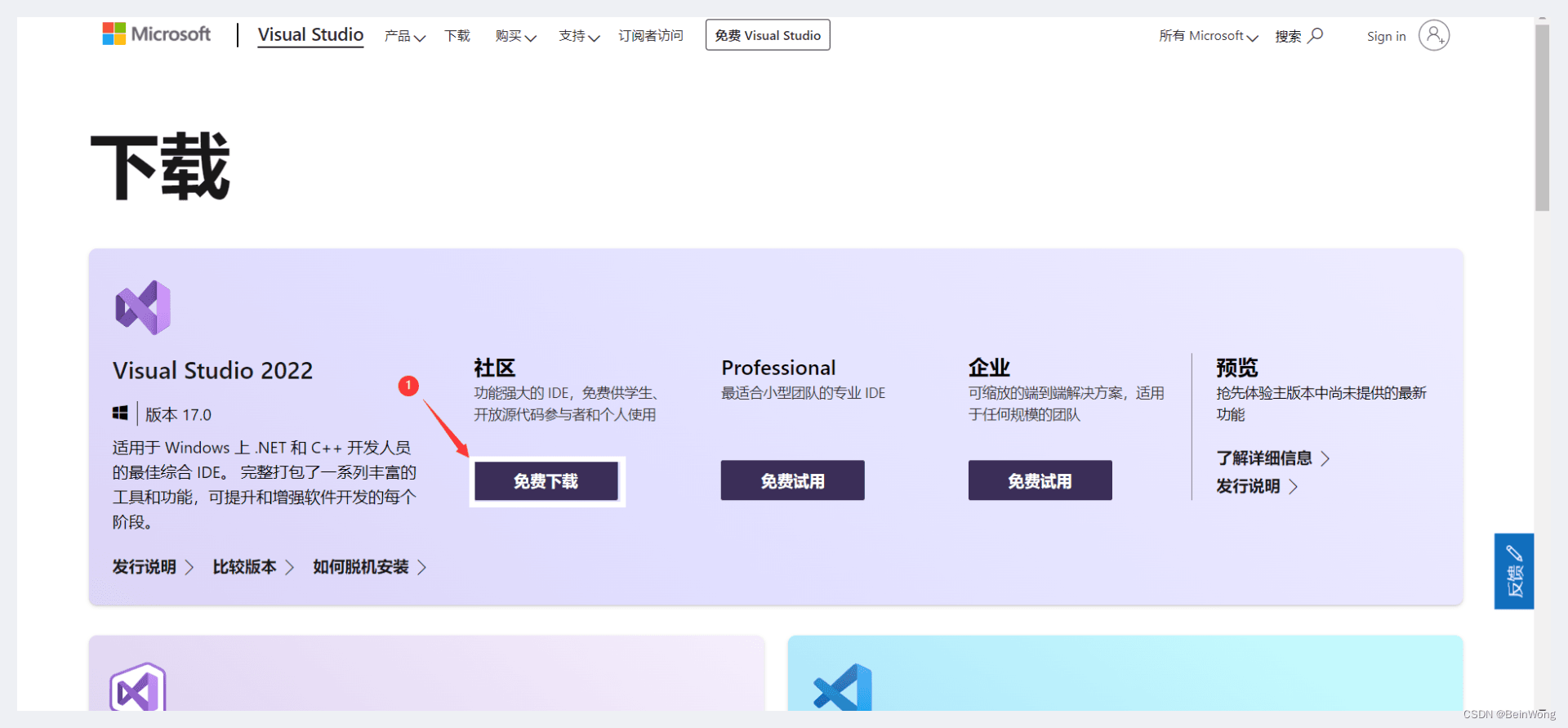Click the 免费下载 Community button

click(546, 481)
